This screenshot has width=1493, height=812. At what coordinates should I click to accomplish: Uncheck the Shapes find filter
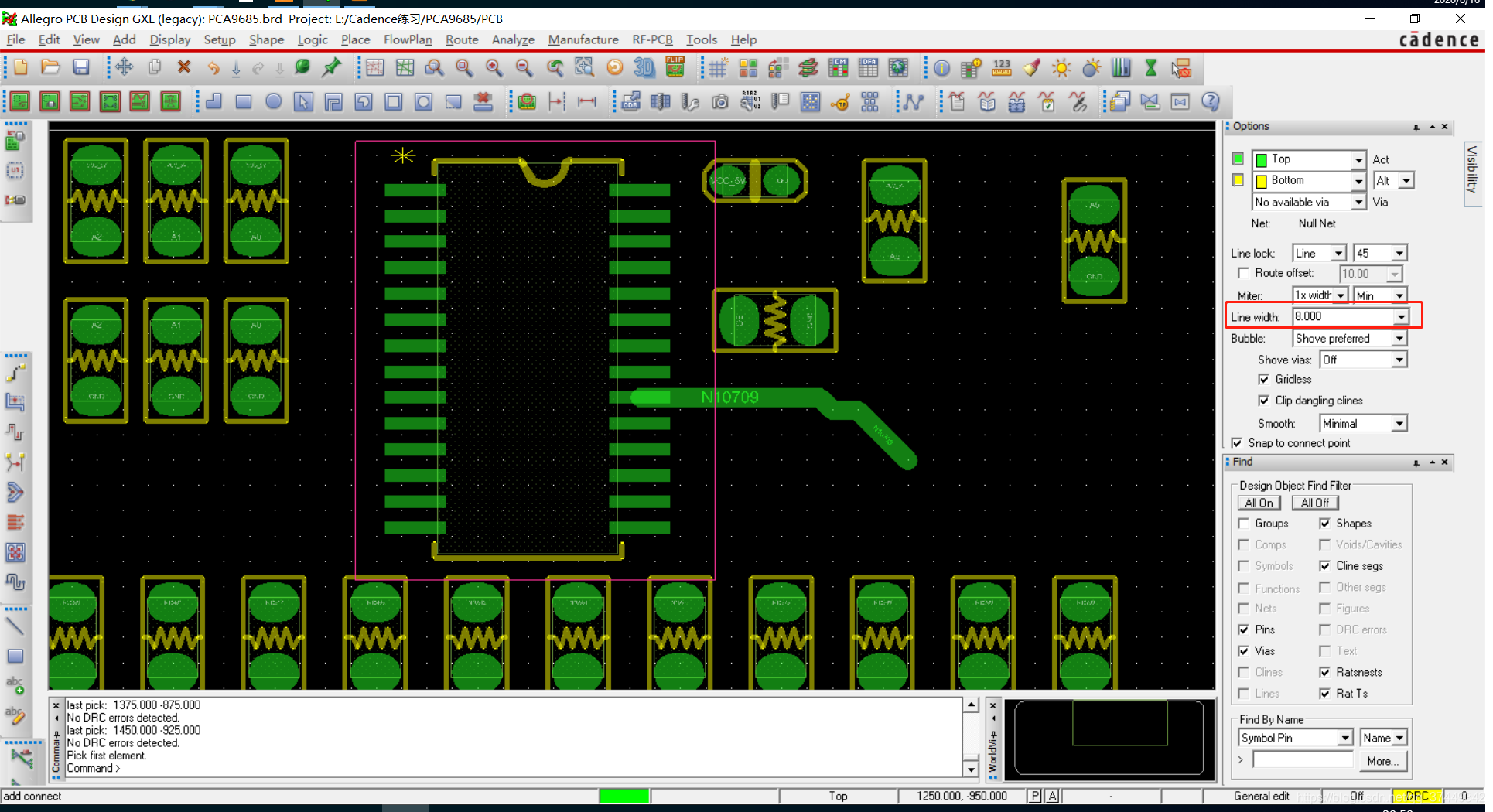pyautogui.click(x=1325, y=524)
